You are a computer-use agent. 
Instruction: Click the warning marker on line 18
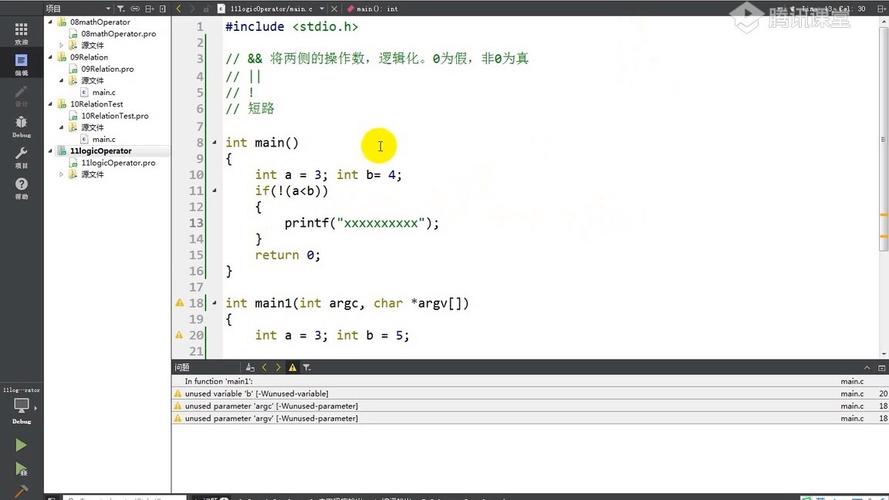[x=180, y=303]
